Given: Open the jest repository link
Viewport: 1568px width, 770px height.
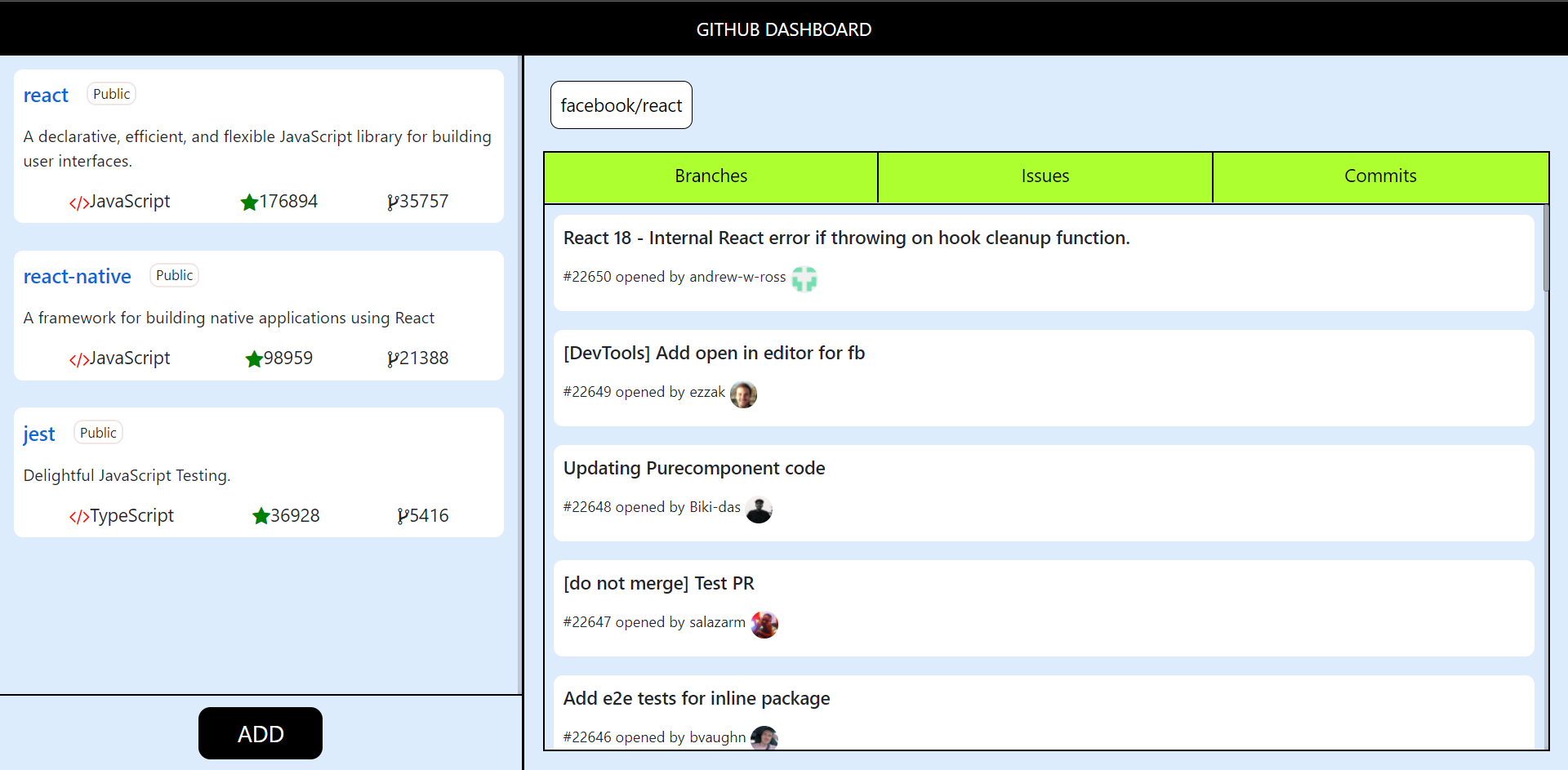Looking at the screenshot, I should point(39,434).
